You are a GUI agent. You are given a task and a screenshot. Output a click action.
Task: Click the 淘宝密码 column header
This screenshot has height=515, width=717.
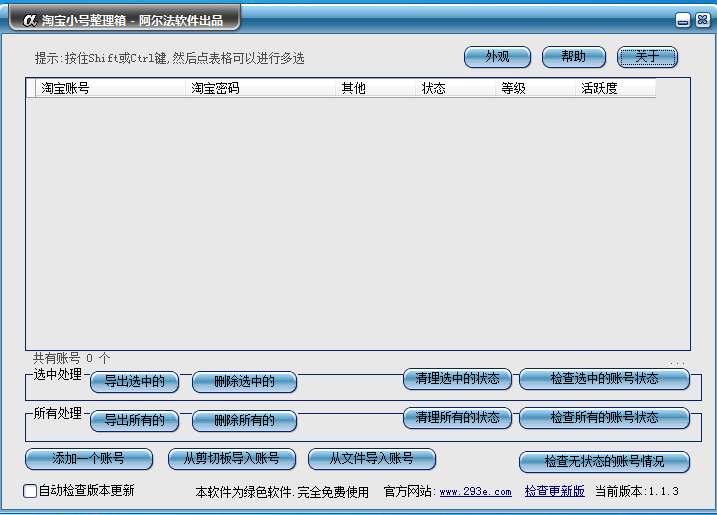[x=260, y=88]
